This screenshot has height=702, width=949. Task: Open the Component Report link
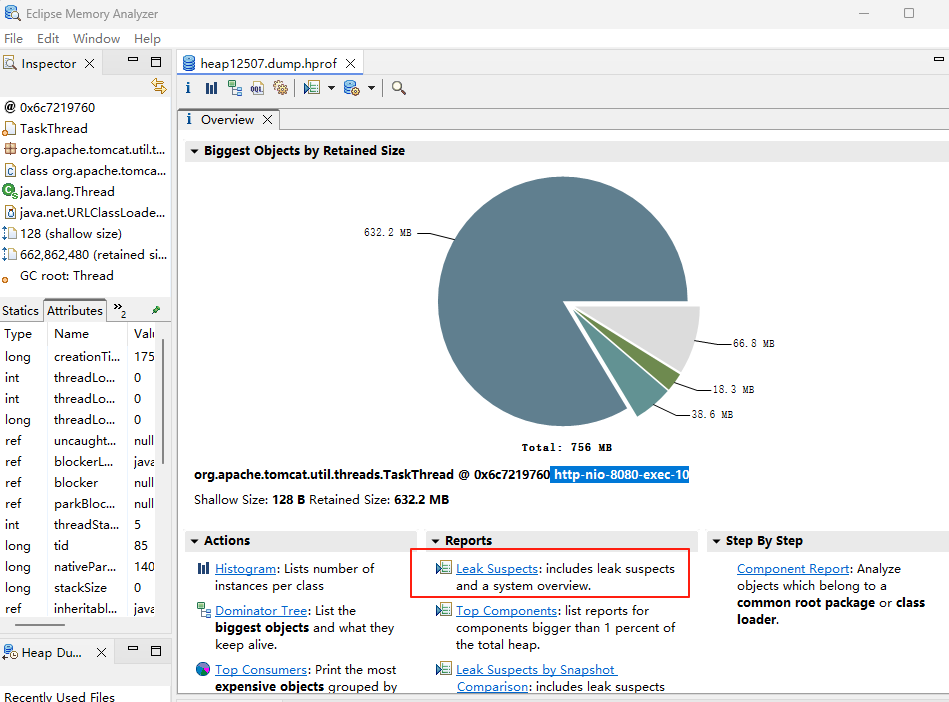point(791,568)
